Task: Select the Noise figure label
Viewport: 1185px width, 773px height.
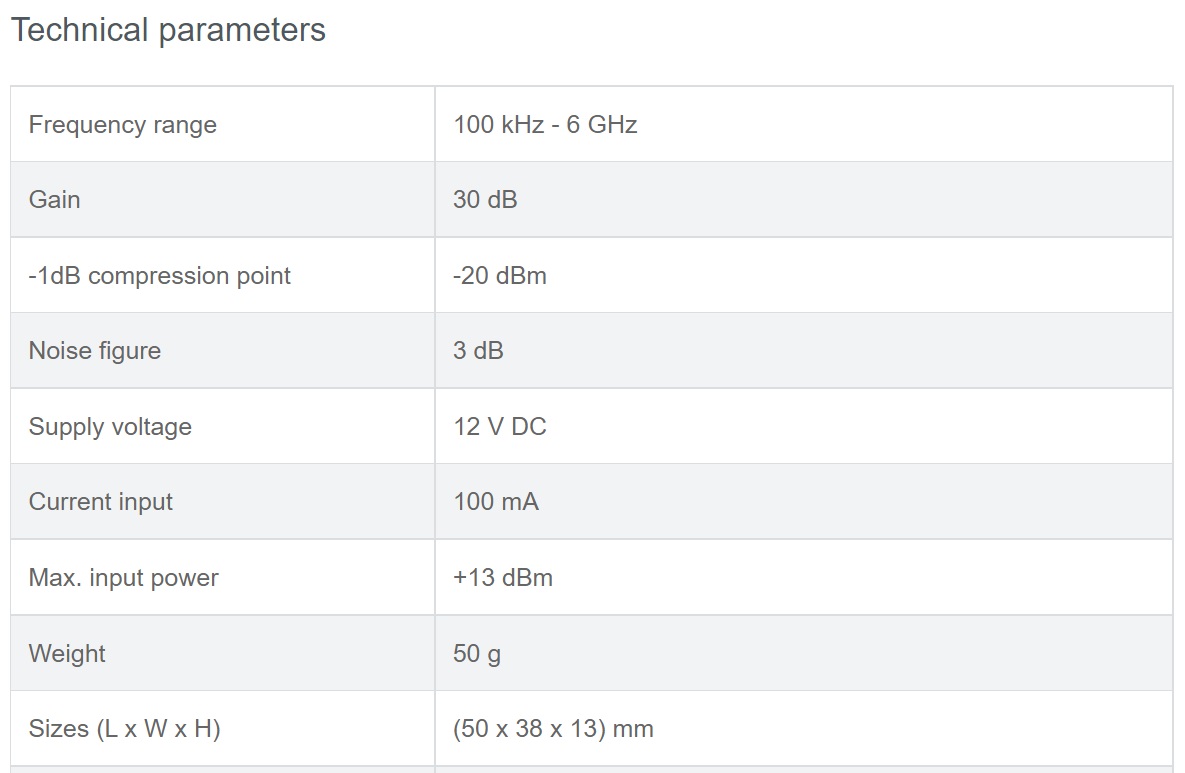Action: coord(95,351)
